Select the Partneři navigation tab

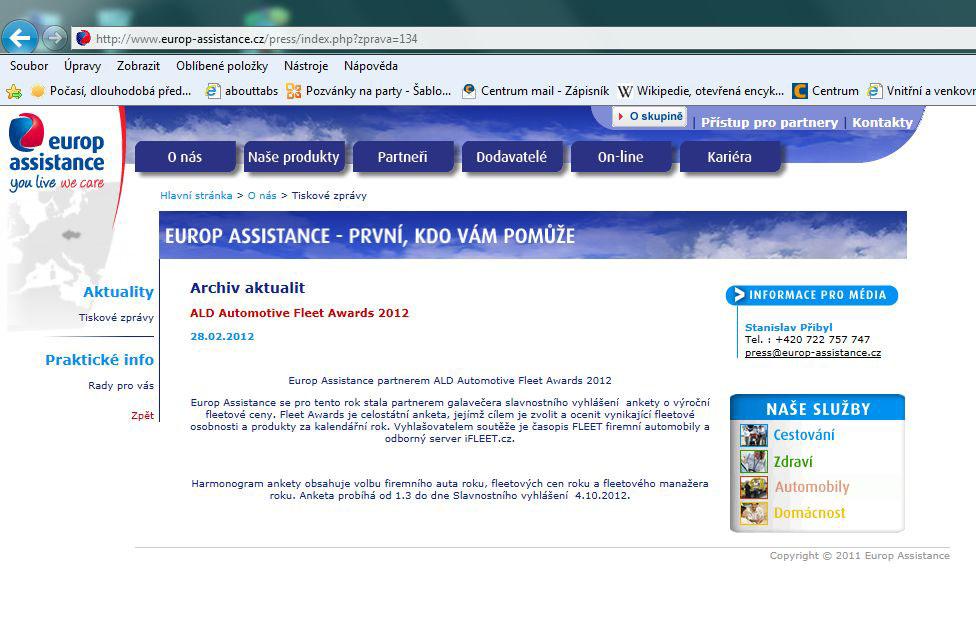pyautogui.click(x=403, y=157)
